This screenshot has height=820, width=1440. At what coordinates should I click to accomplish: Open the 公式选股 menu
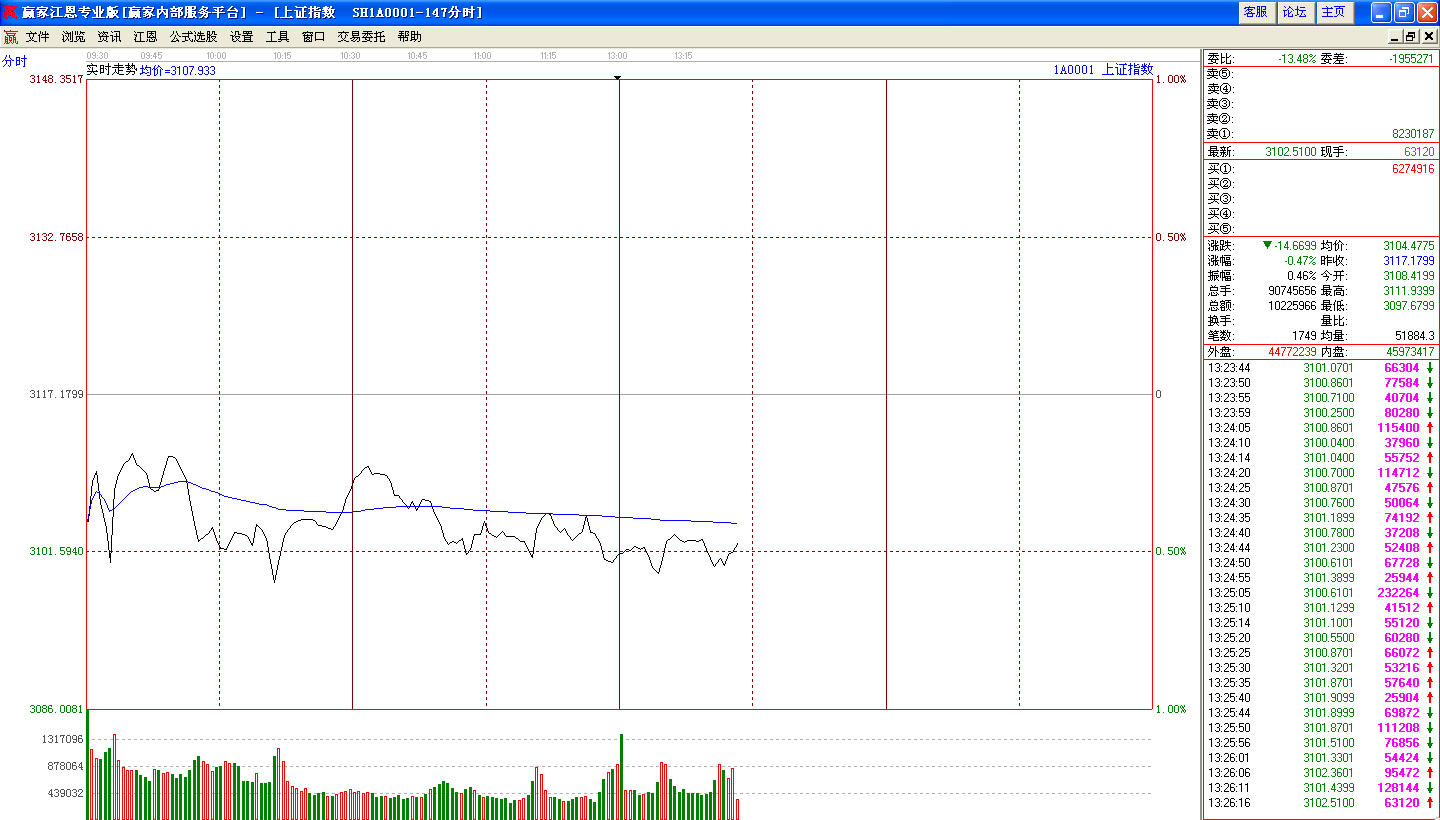(x=193, y=37)
